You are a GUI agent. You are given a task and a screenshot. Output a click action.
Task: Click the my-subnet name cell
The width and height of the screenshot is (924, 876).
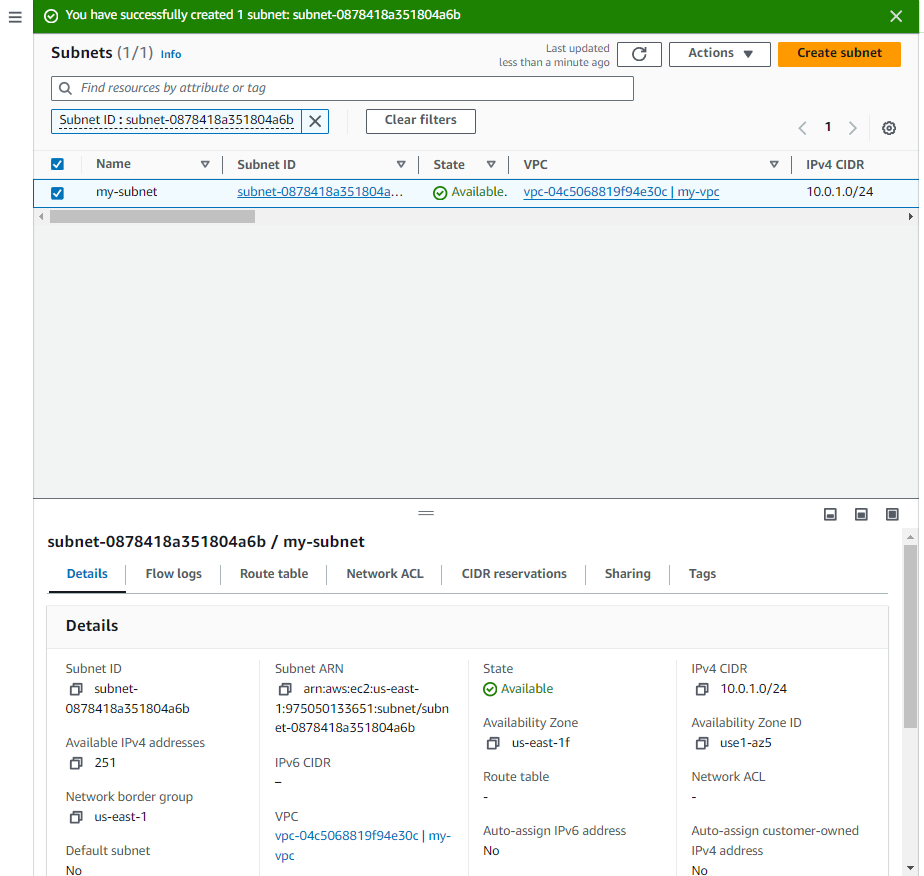pyautogui.click(x=127, y=192)
